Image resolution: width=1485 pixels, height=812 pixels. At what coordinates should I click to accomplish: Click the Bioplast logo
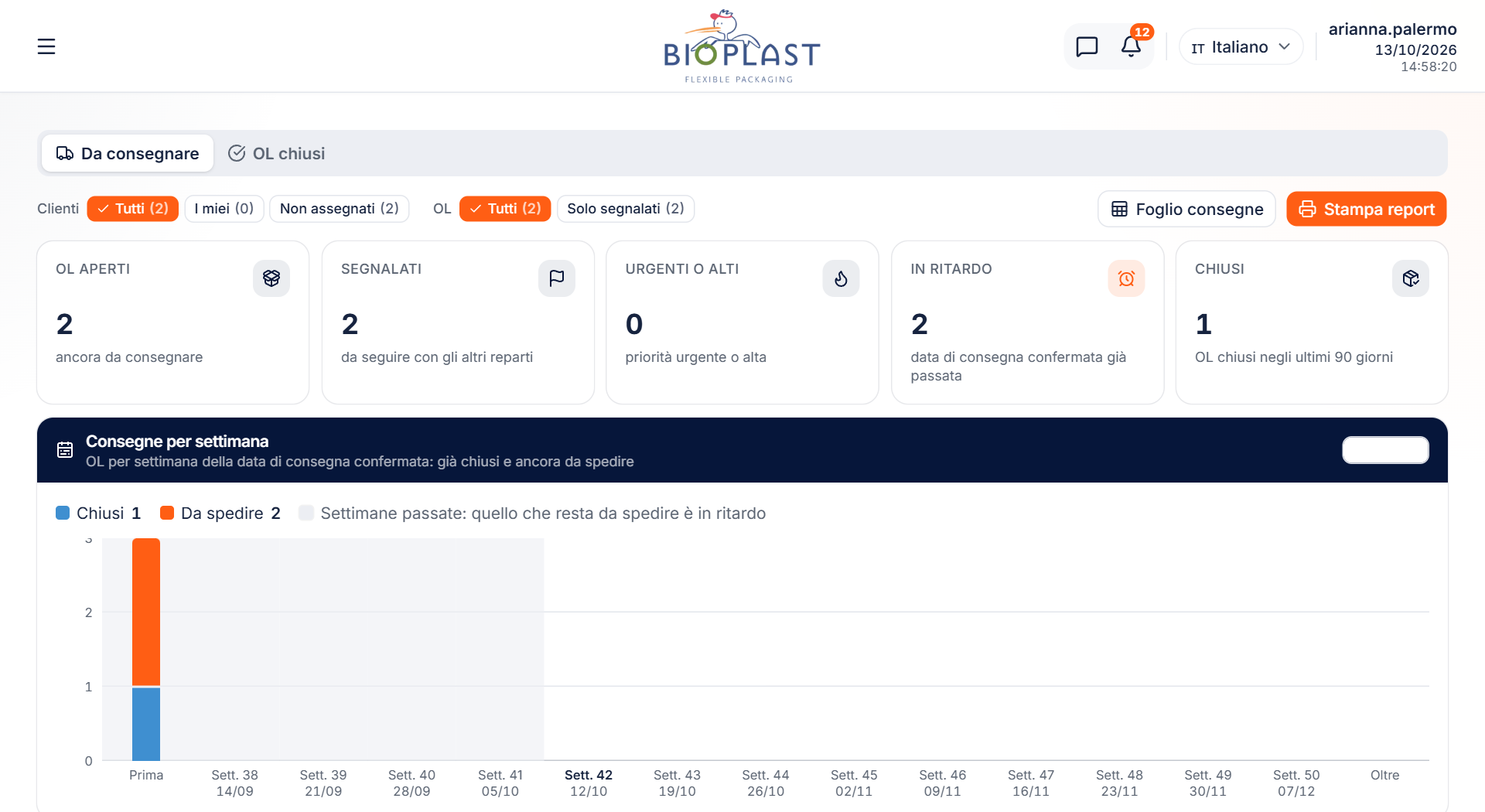(741, 46)
